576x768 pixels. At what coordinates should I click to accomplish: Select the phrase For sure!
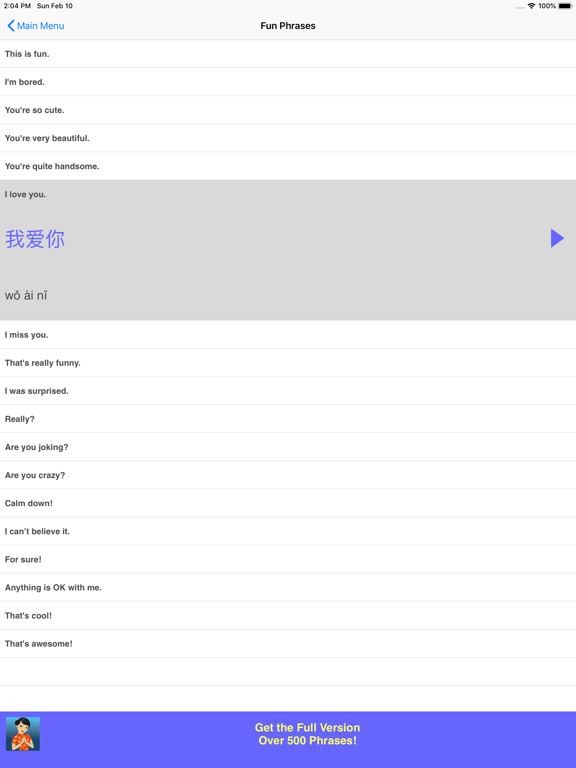[x=288, y=559]
